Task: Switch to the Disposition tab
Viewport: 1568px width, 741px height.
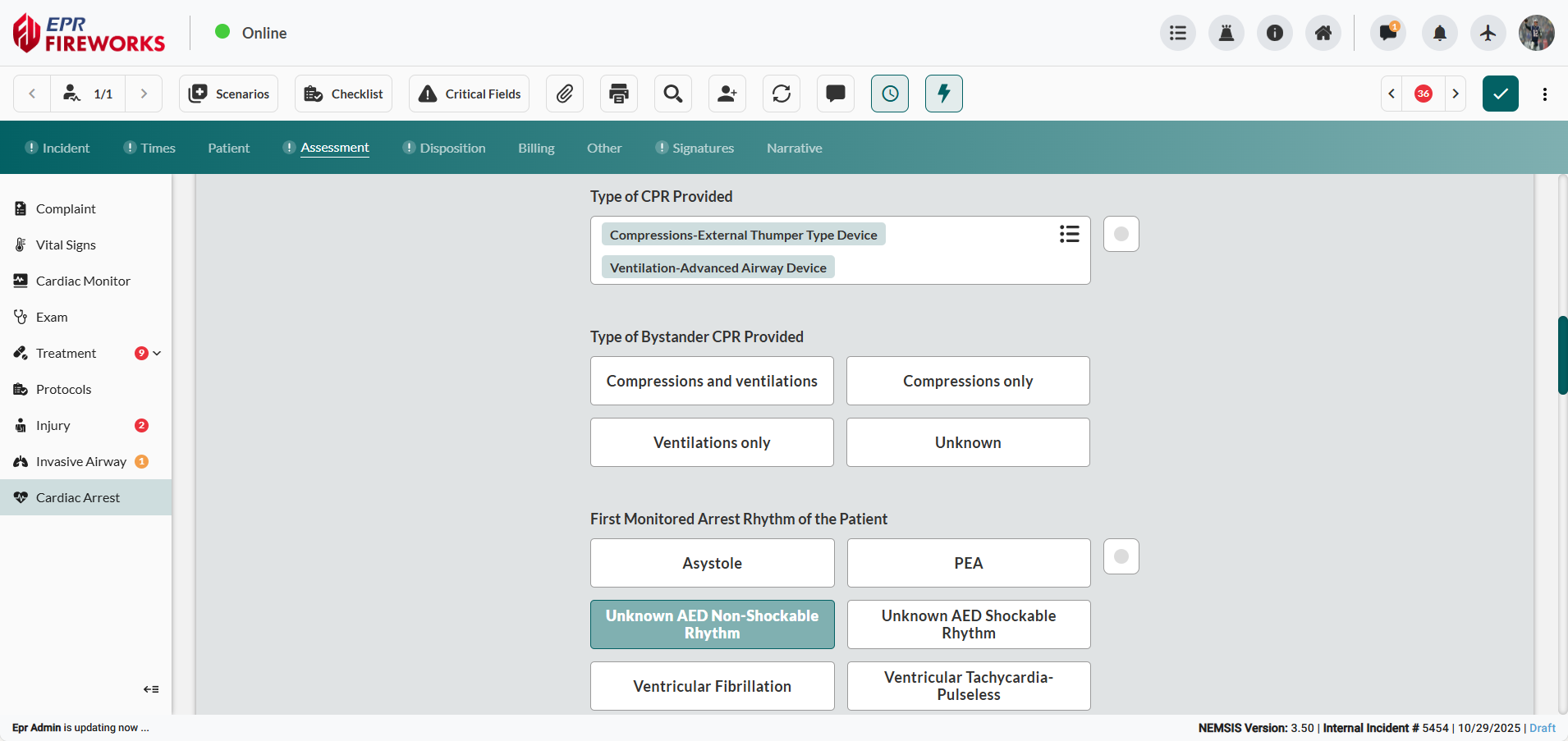Action: pos(452,148)
